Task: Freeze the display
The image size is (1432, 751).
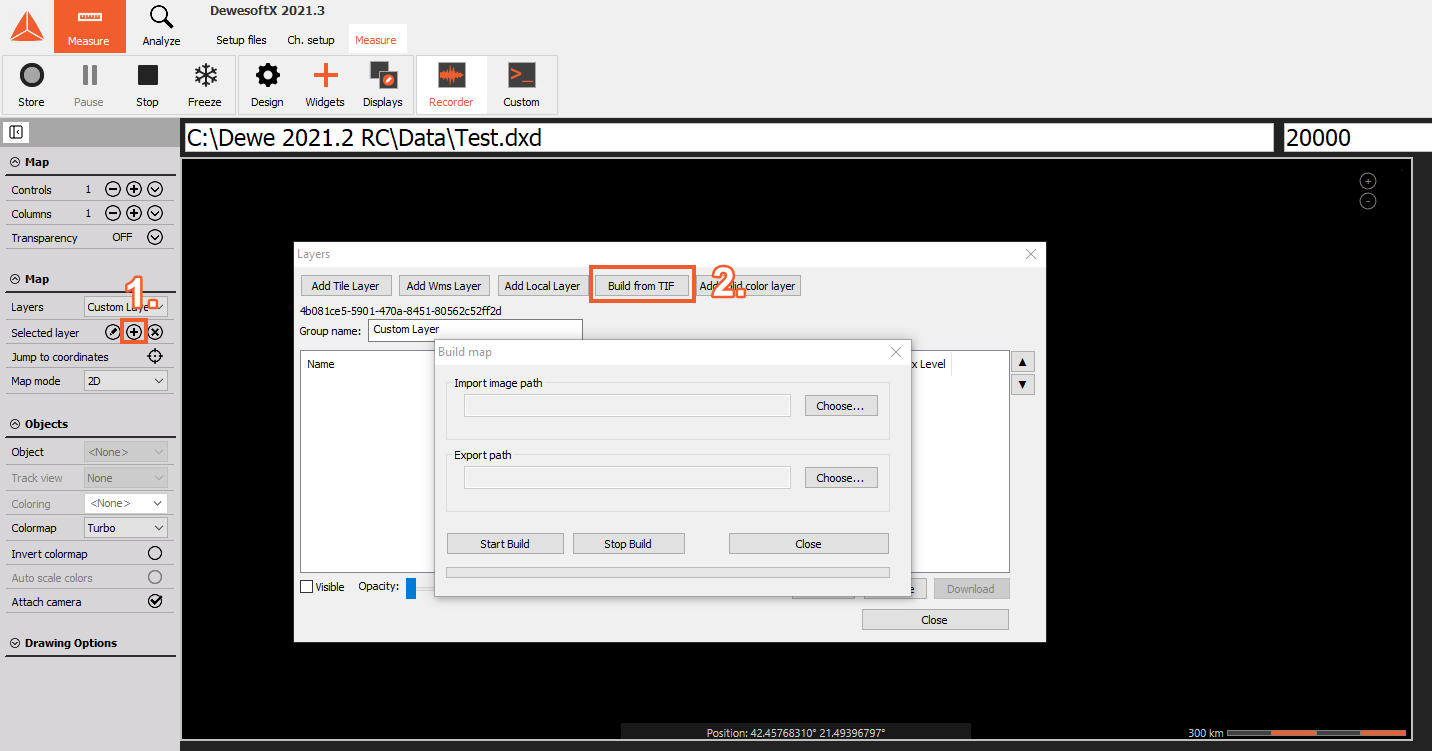Action: (205, 85)
